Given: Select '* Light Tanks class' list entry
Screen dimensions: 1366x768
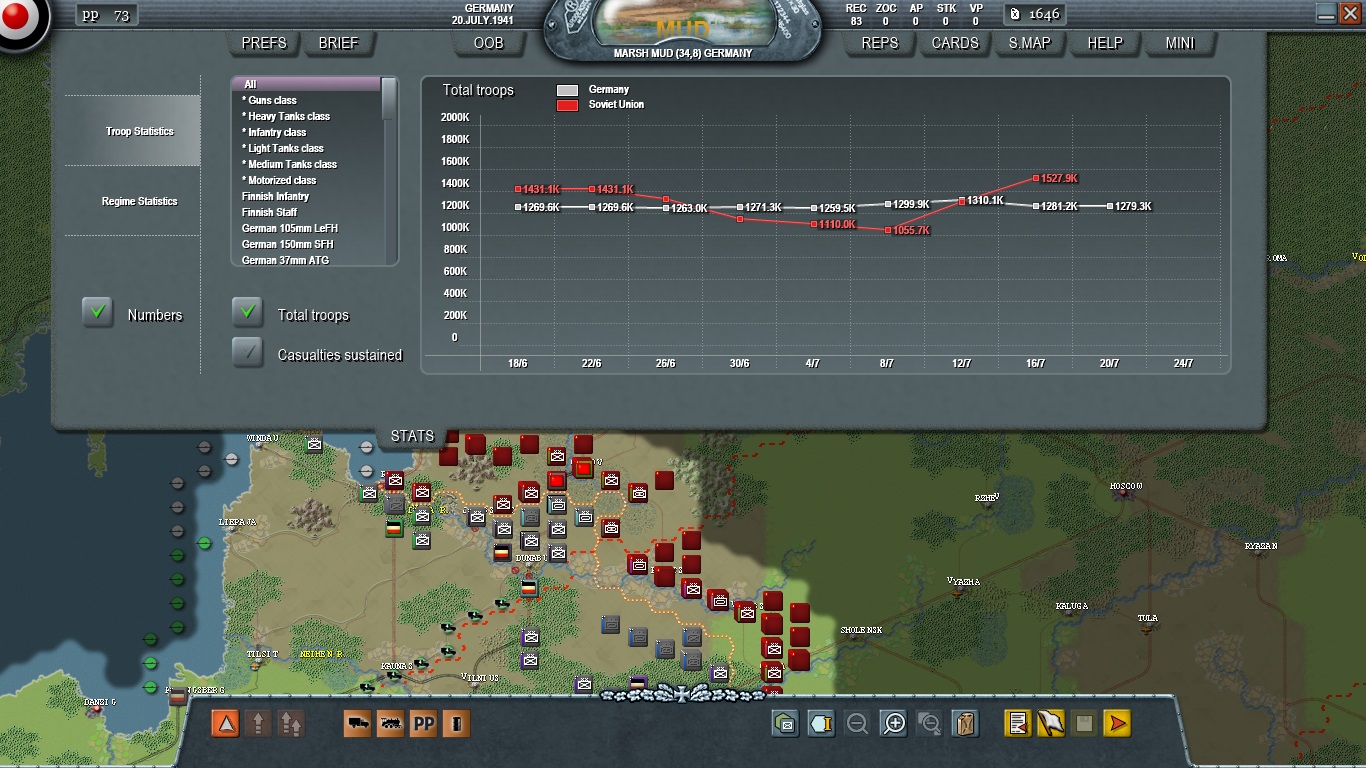Looking at the screenshot, I should [x=306, y=148].
